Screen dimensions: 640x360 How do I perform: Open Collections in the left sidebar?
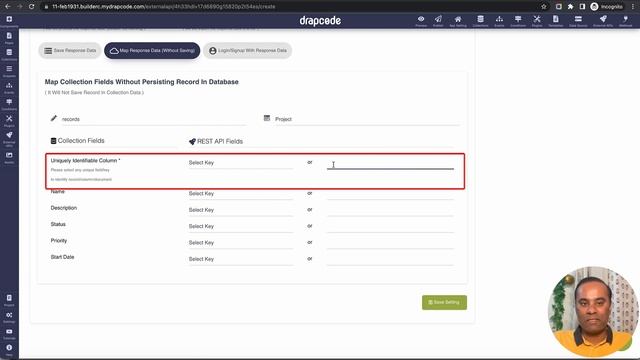click(9, 55)
